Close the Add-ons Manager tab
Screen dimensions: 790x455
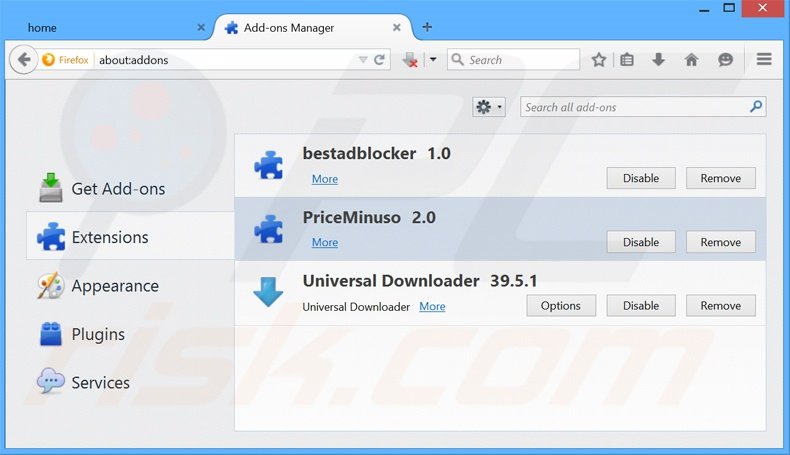coord(397,28)
